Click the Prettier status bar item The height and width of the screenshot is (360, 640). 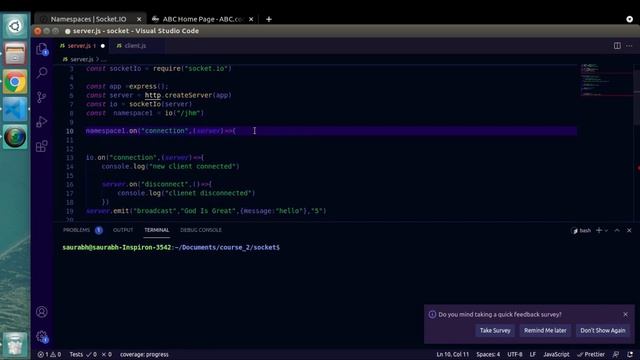pyautogui.click(x=591, y=354)
